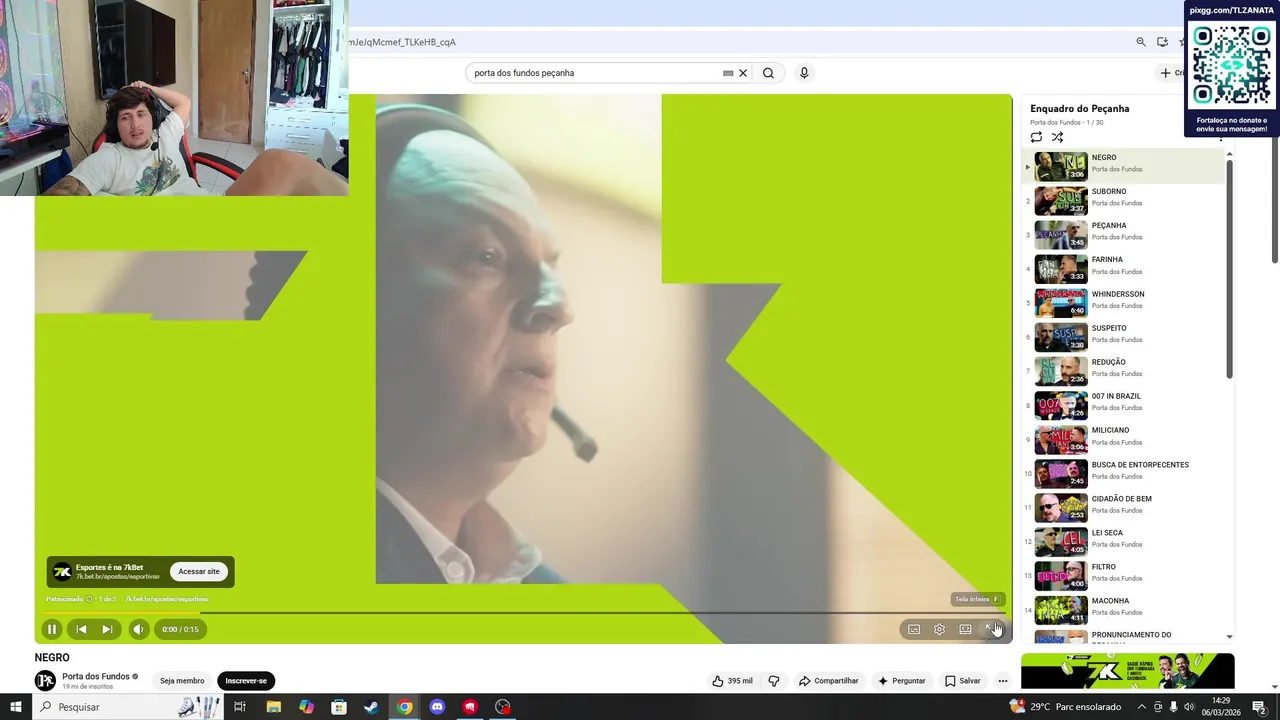
Task: Play FILTRO from the playlist
Action: [1123, 575]
